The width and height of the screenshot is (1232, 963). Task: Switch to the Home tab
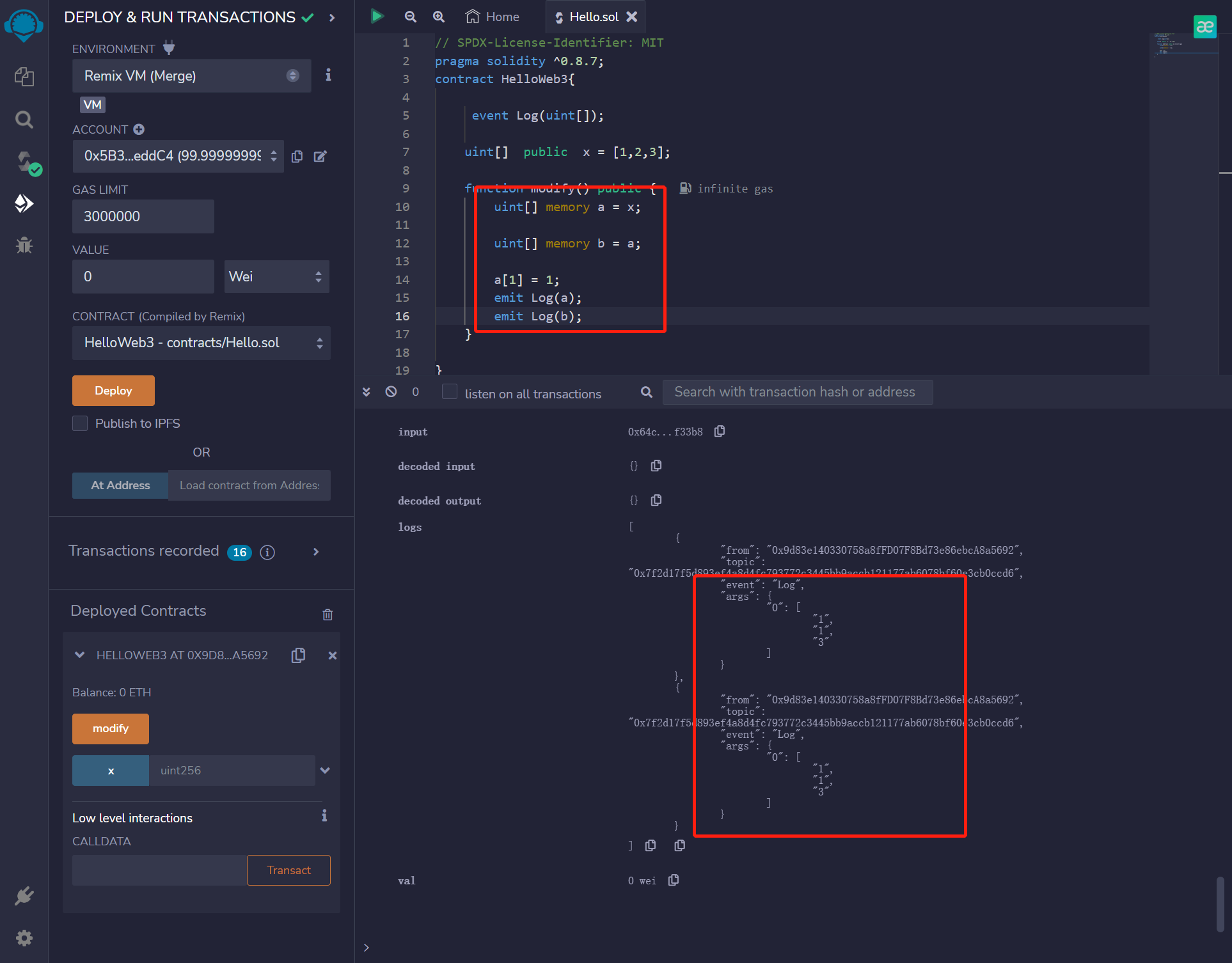pos(493,17)
